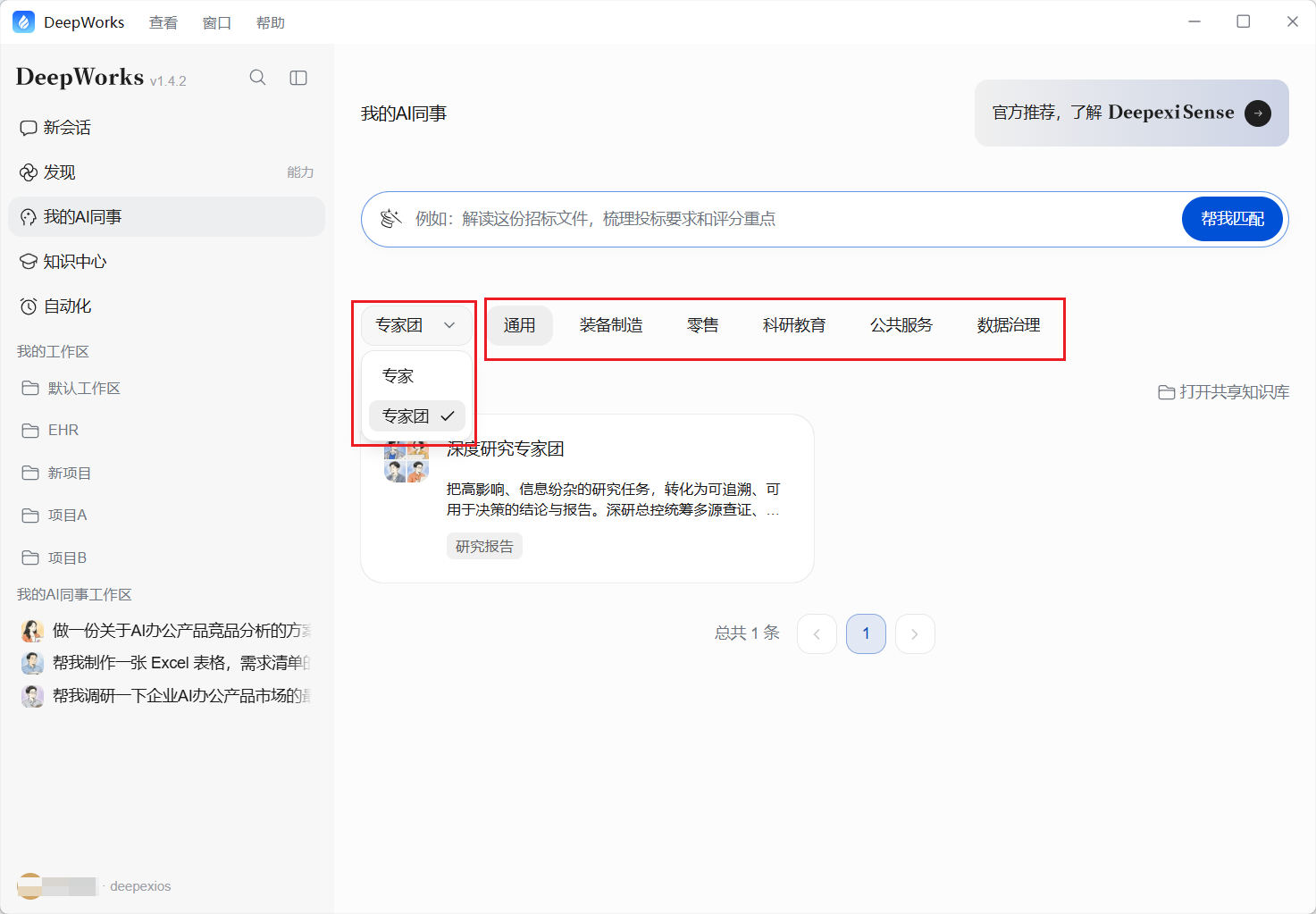Open the 默认工作区 folder
This screenshot has height=914, width=1316.
pos(166,388)
